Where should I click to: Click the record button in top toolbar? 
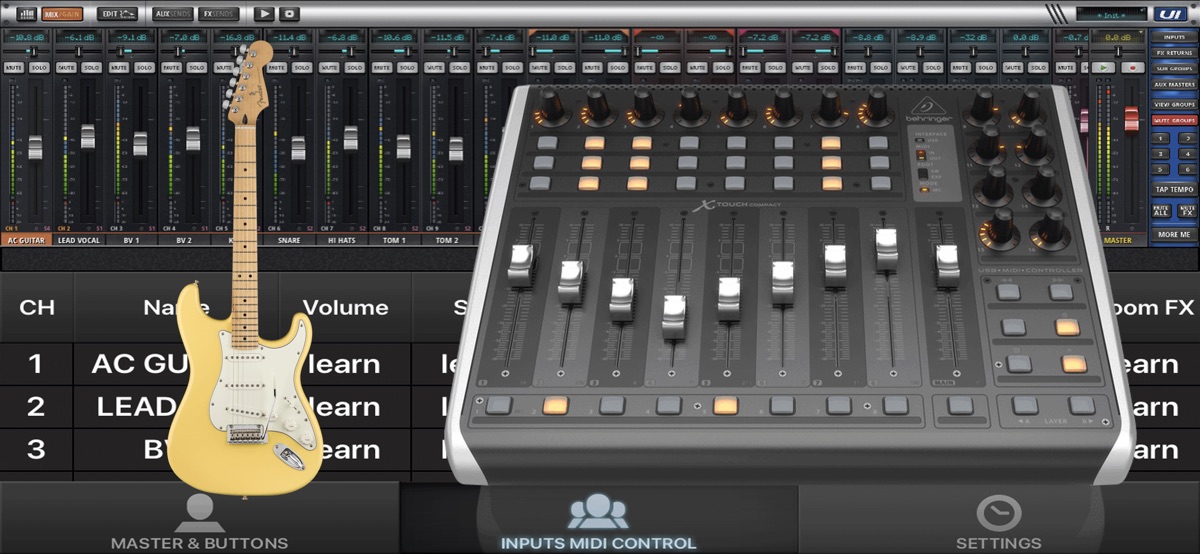point(289,14)
